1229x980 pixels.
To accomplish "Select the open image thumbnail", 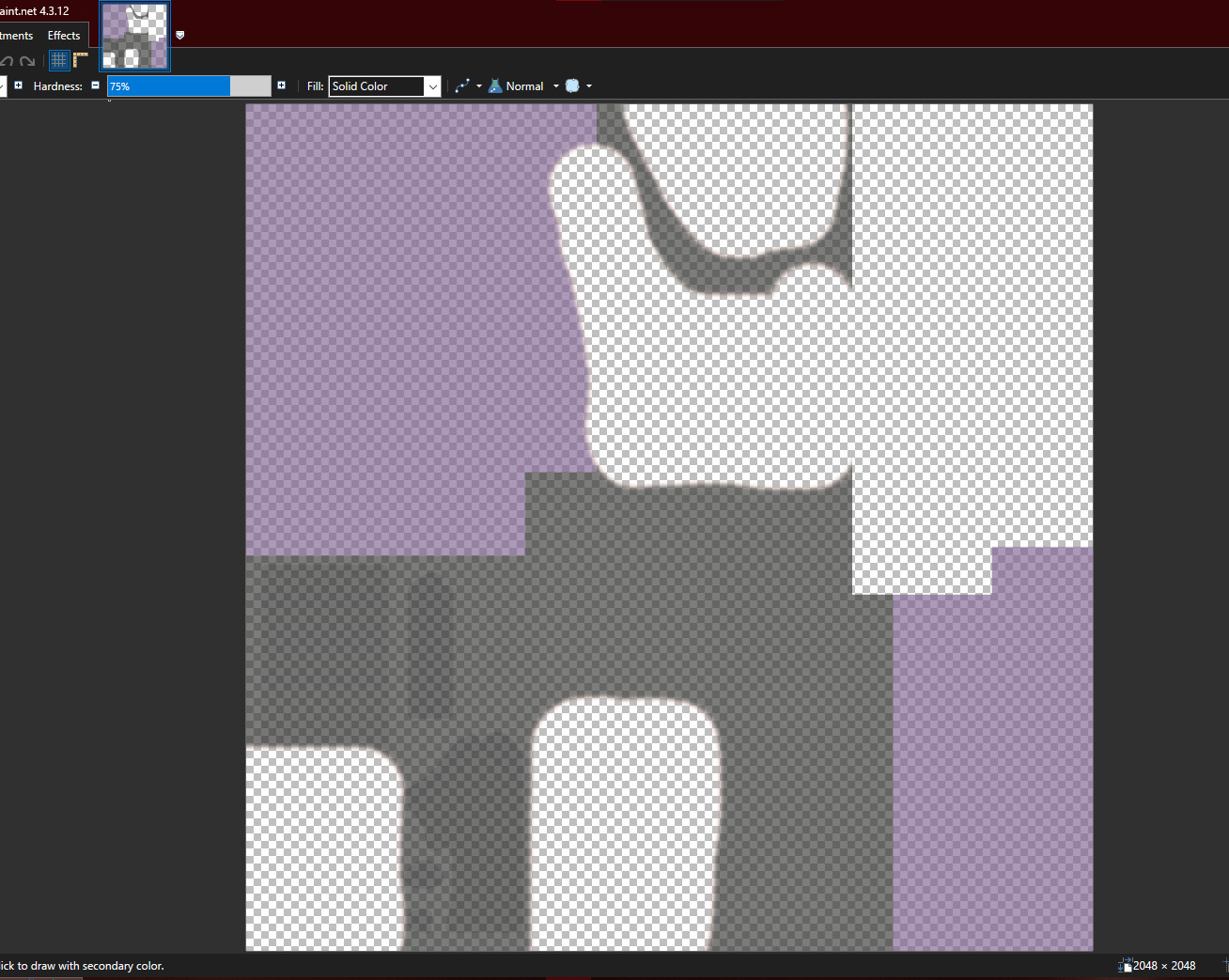I will pos(134,36).
